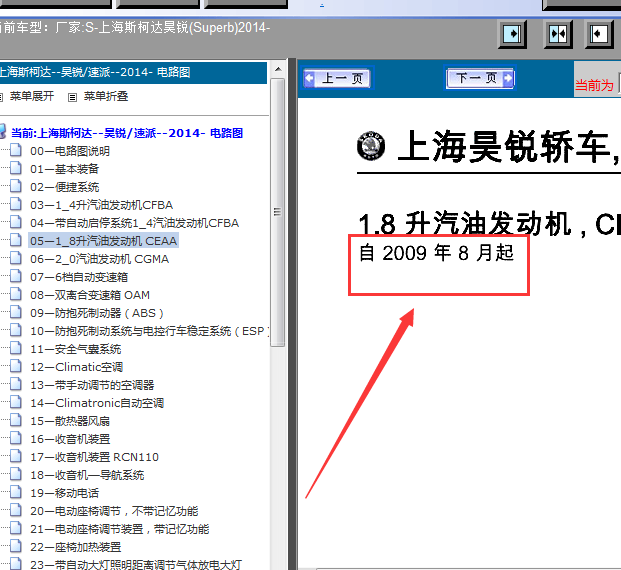Open 04—带自动启停系统1_4汽油发动机CFBA item
The height and width of the screenshot is (570, 621).
click(x=134, y=223)
